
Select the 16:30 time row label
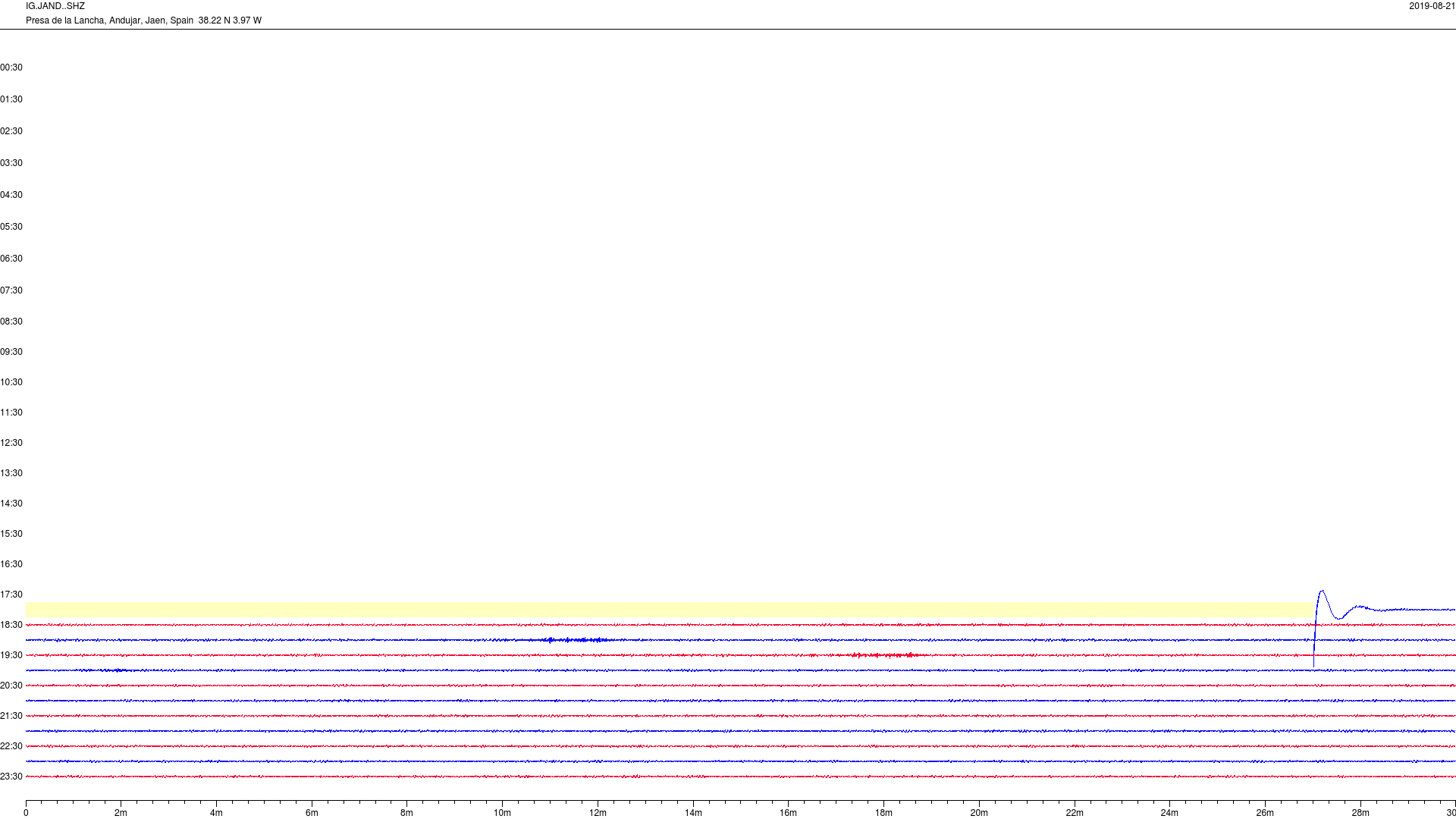point(11,564)
